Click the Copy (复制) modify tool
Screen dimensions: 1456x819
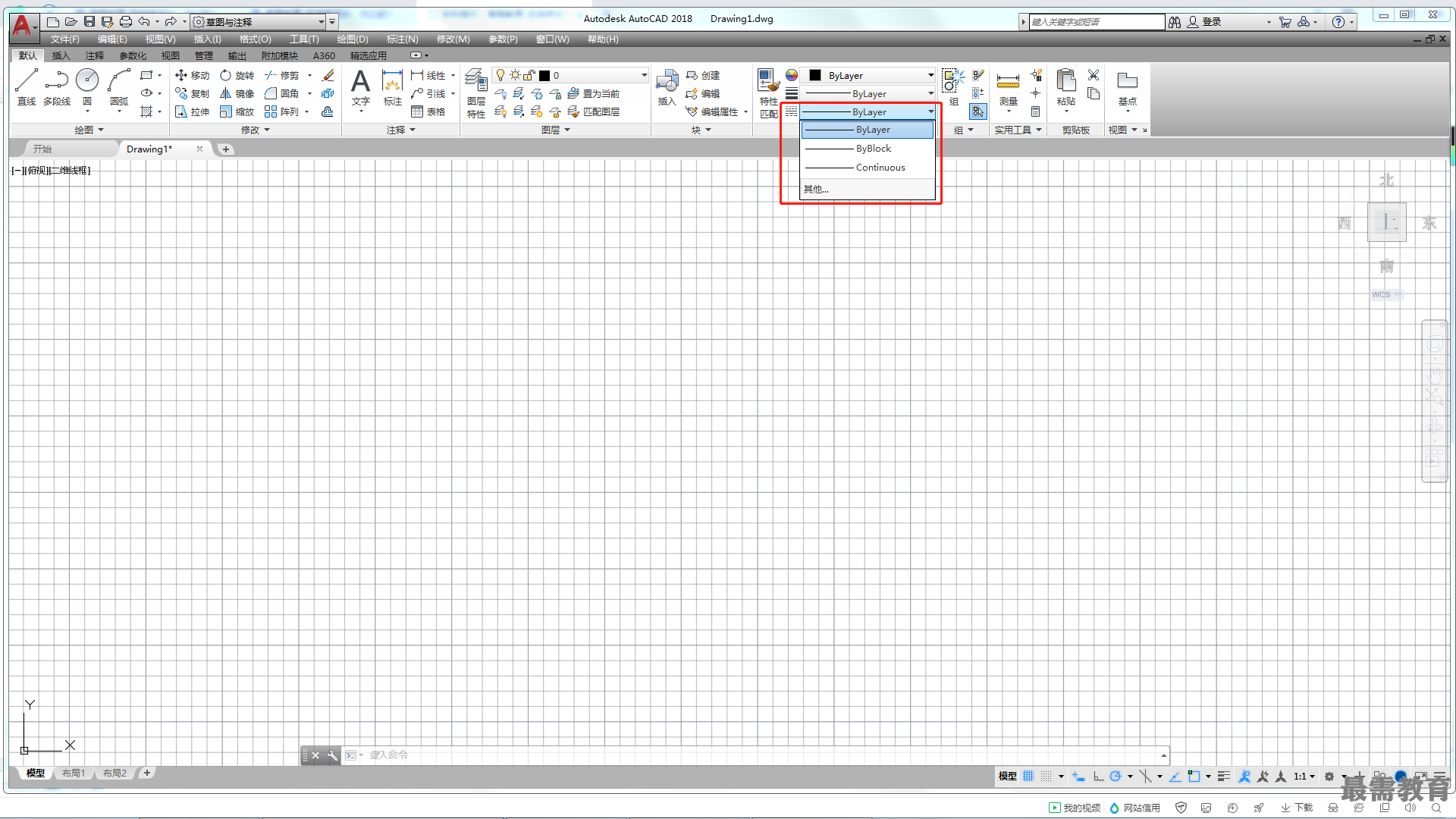pos(192,93)
